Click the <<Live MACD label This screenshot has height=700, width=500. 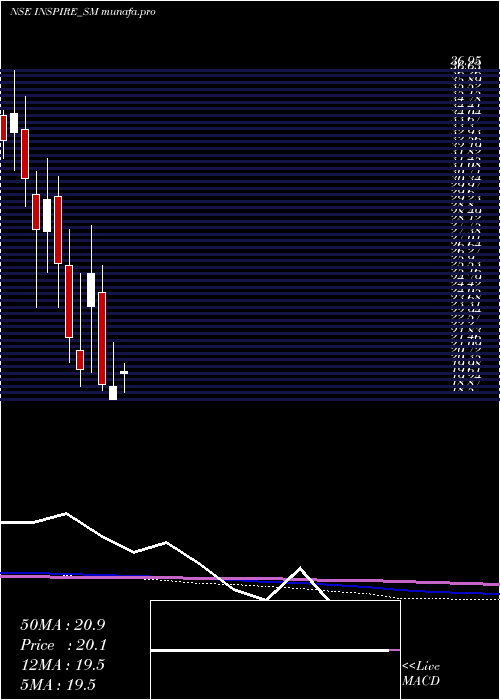pyautogui.click(x=421, y=674)
